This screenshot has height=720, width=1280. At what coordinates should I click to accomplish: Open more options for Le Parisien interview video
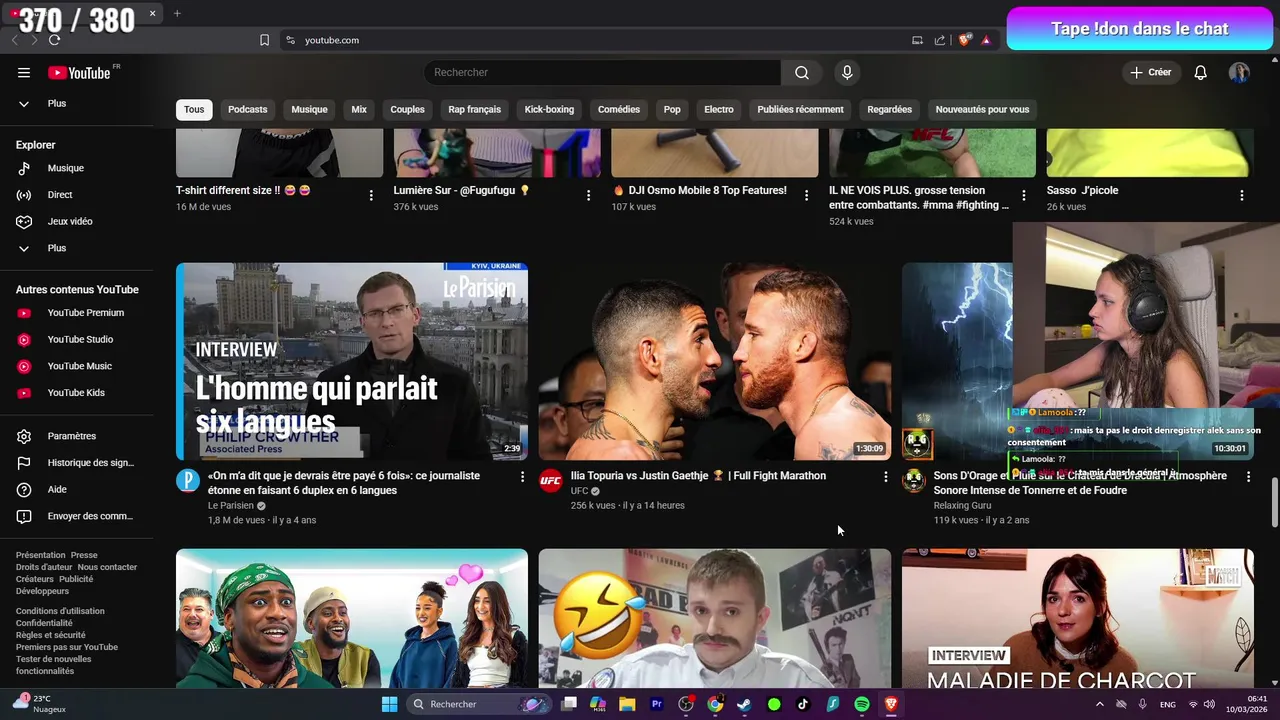(522, 477)
